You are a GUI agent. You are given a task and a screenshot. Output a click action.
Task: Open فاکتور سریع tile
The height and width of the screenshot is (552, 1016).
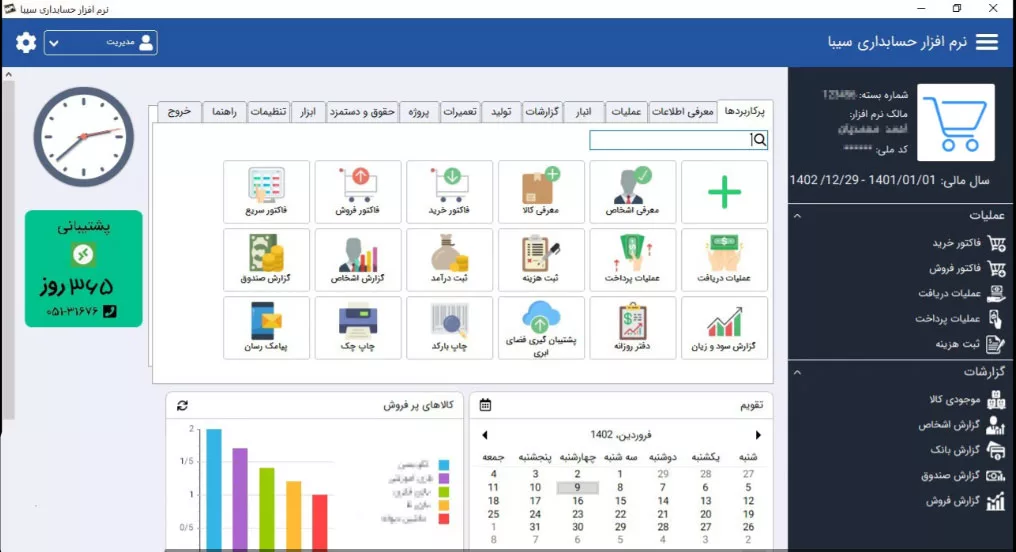[266, 192]
